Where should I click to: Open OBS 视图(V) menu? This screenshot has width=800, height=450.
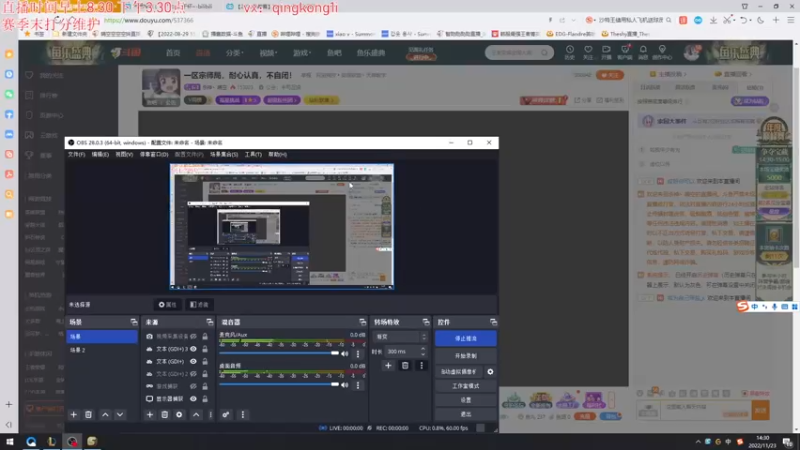[124, 154]
